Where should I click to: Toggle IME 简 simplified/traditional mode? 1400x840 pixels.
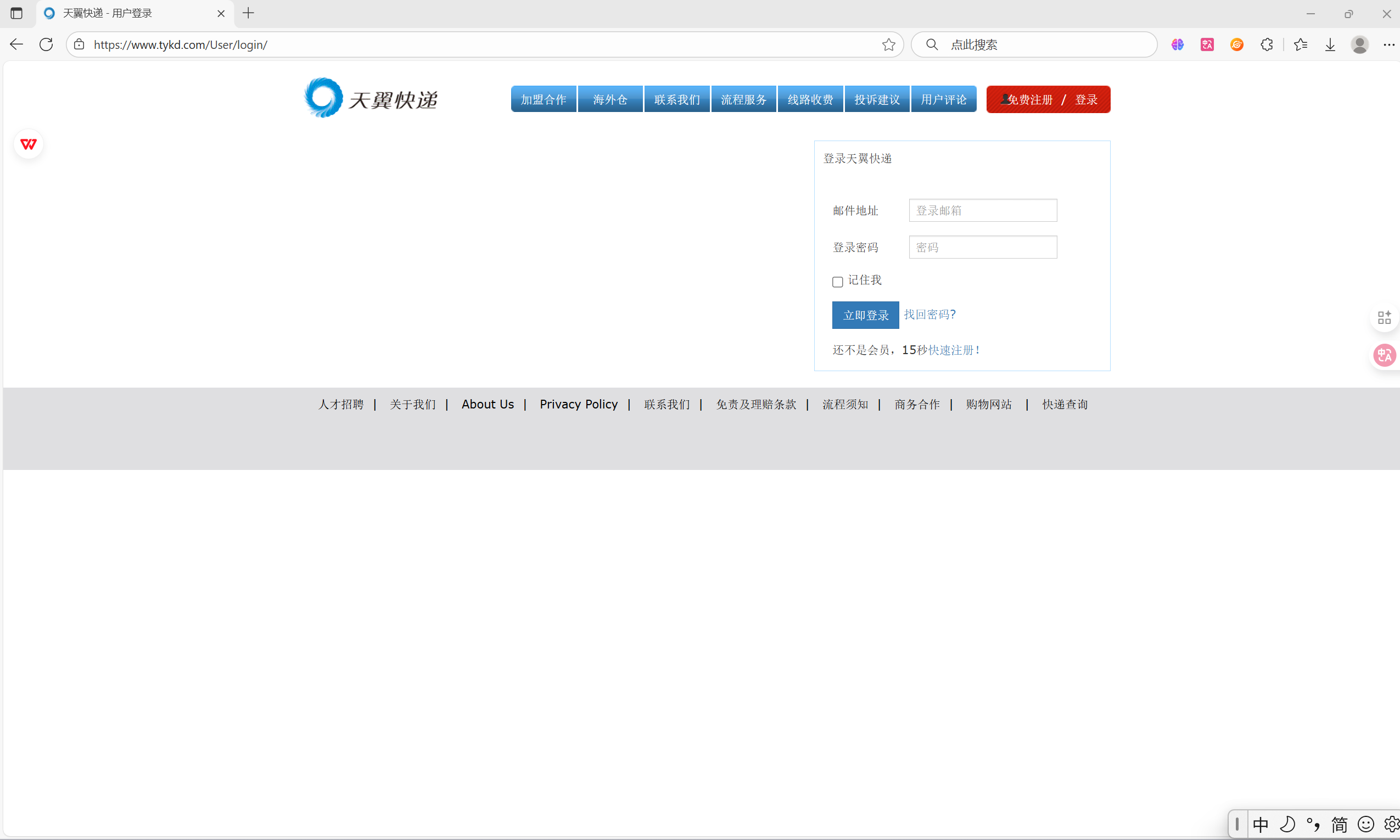pos(1339,825)
